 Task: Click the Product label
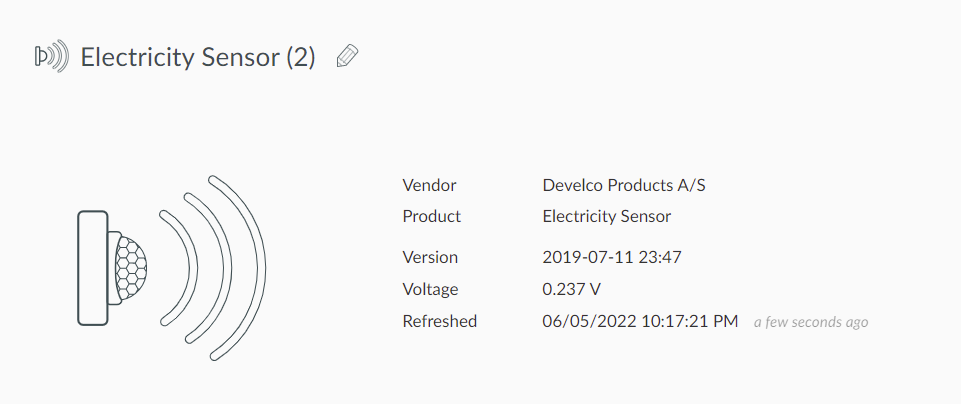431,216
